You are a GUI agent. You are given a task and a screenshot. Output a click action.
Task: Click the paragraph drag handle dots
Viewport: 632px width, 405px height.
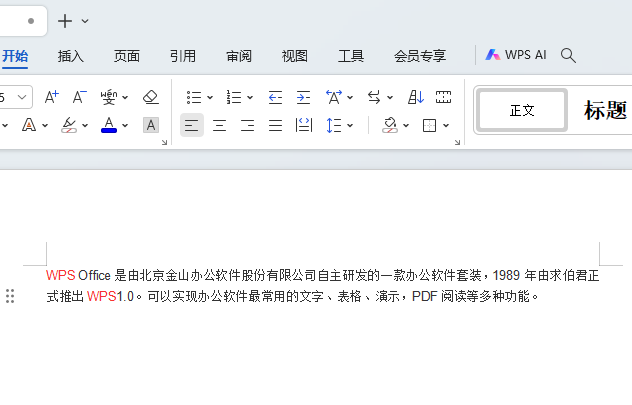(x=10, y=296)
